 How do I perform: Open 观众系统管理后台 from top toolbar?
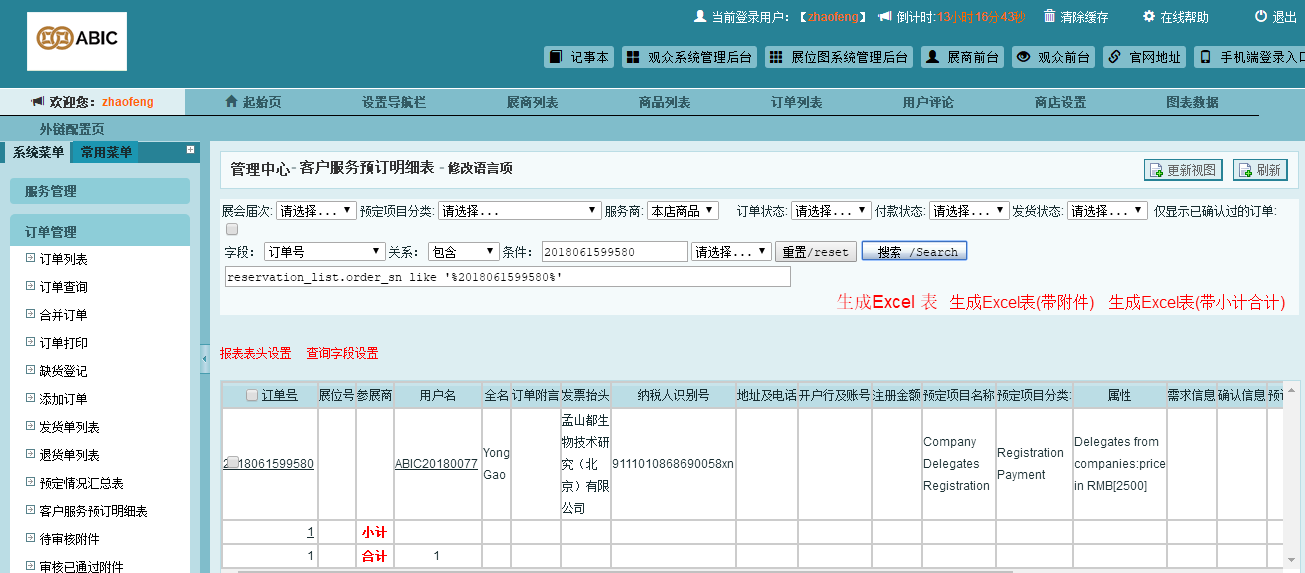pos(689,57)
